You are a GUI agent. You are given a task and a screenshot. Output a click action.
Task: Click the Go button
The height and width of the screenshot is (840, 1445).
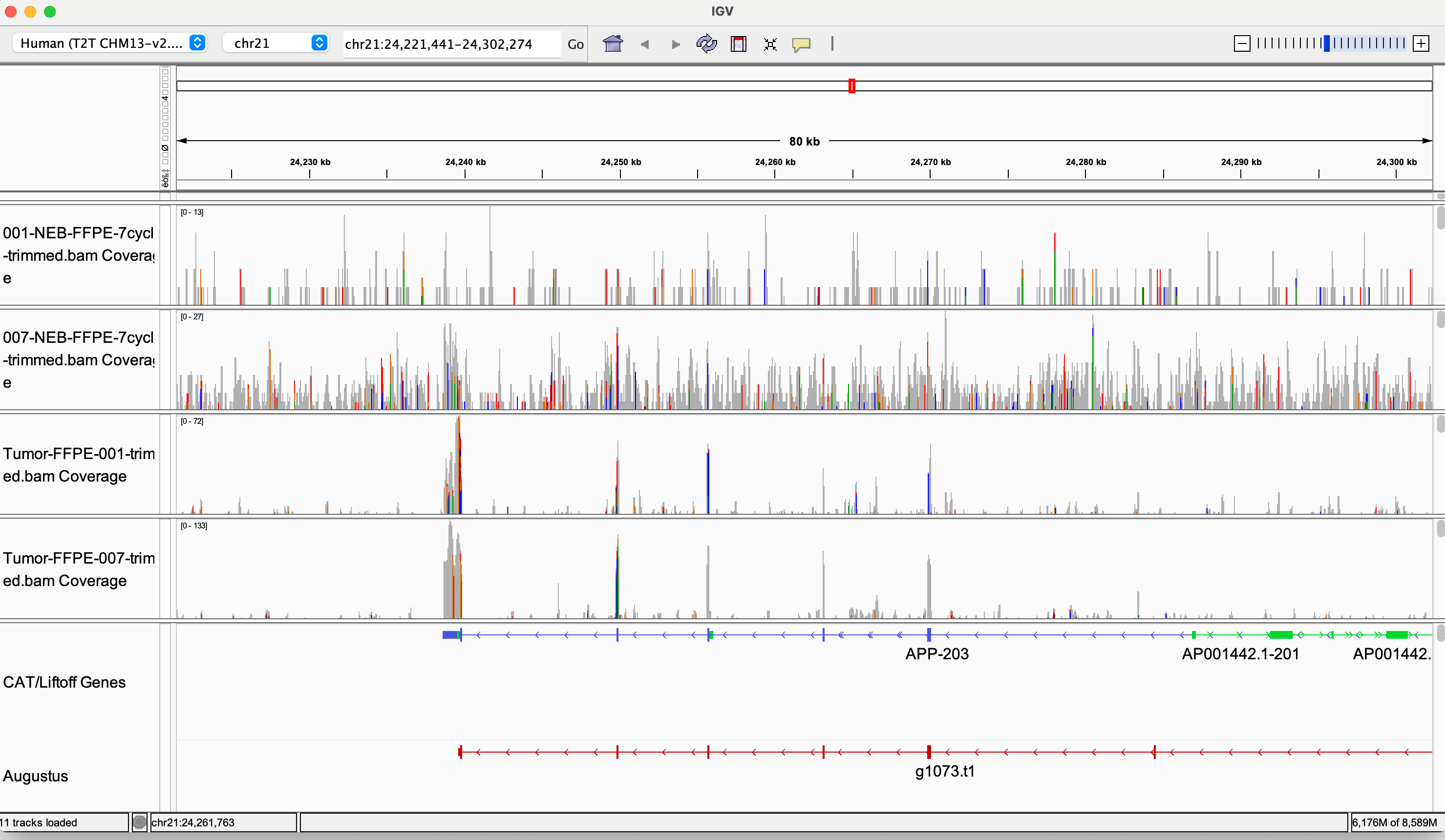575,44
